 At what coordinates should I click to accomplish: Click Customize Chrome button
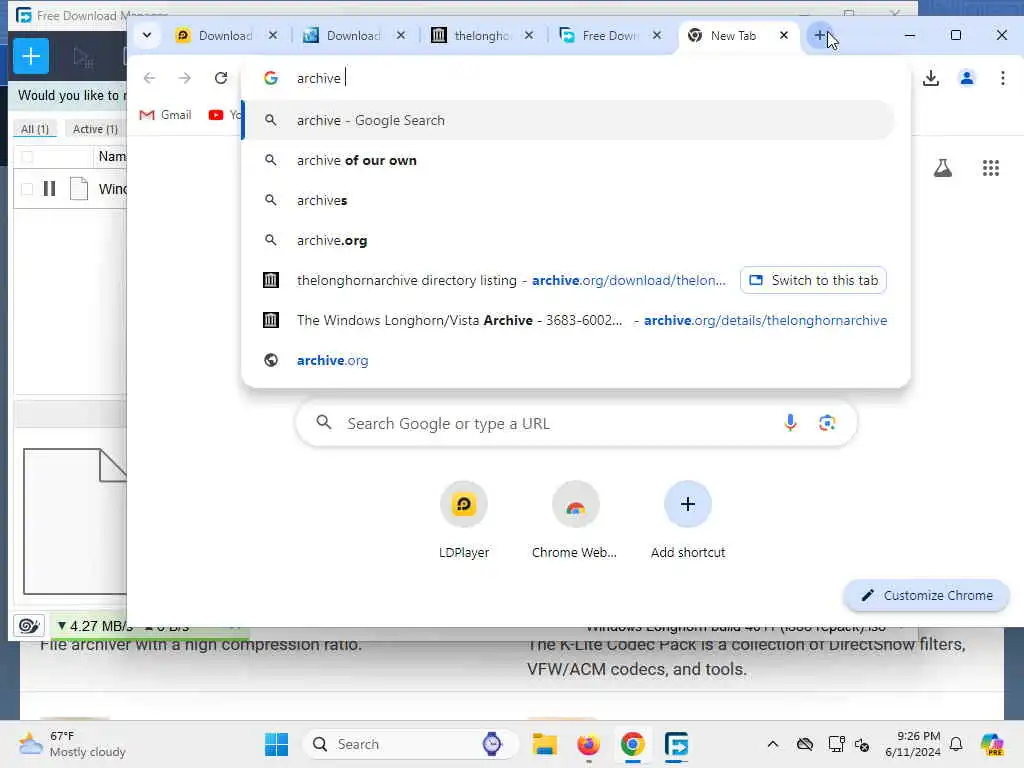(x=927, y=596)
